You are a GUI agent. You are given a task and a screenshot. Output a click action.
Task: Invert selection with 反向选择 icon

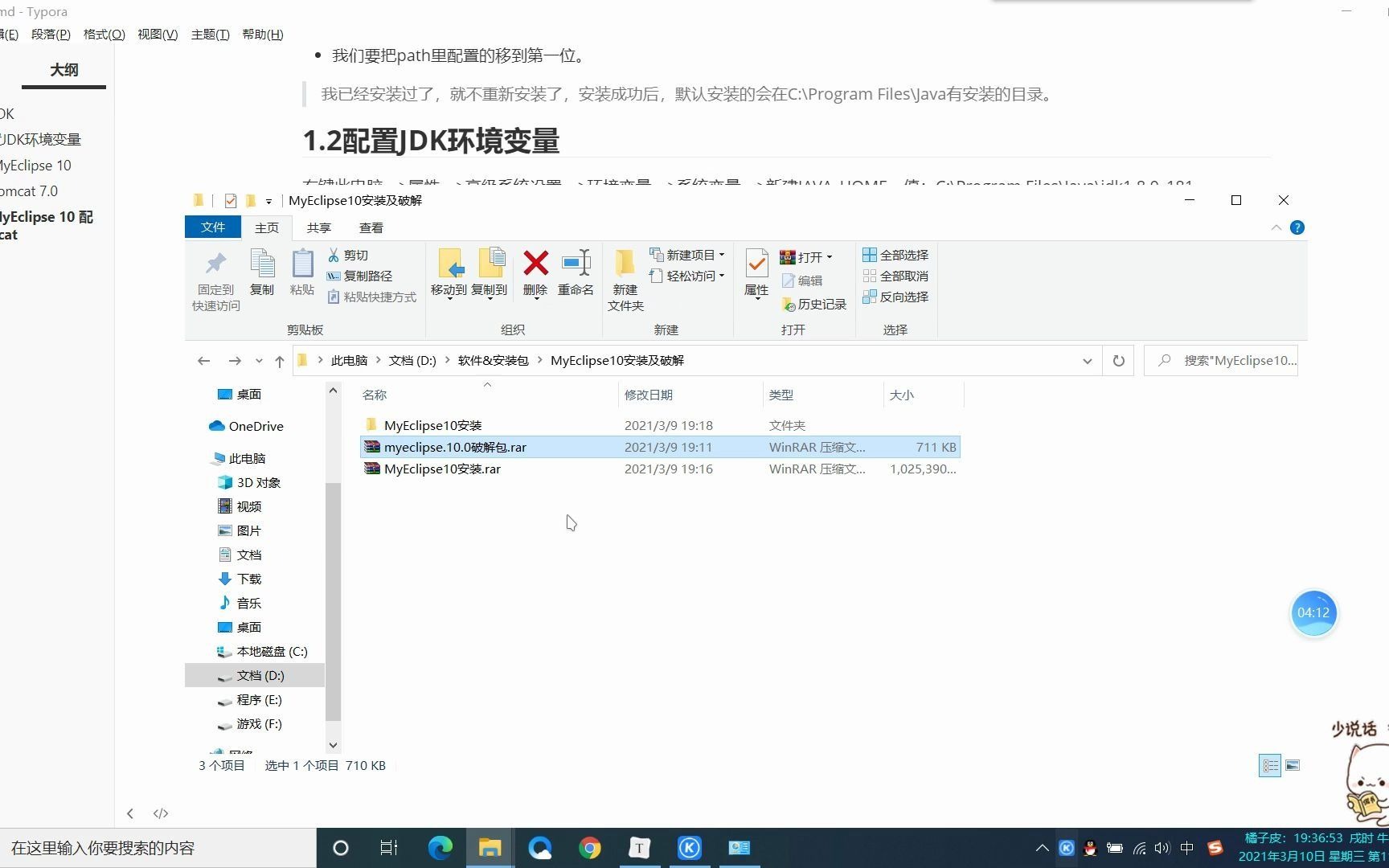895,297
